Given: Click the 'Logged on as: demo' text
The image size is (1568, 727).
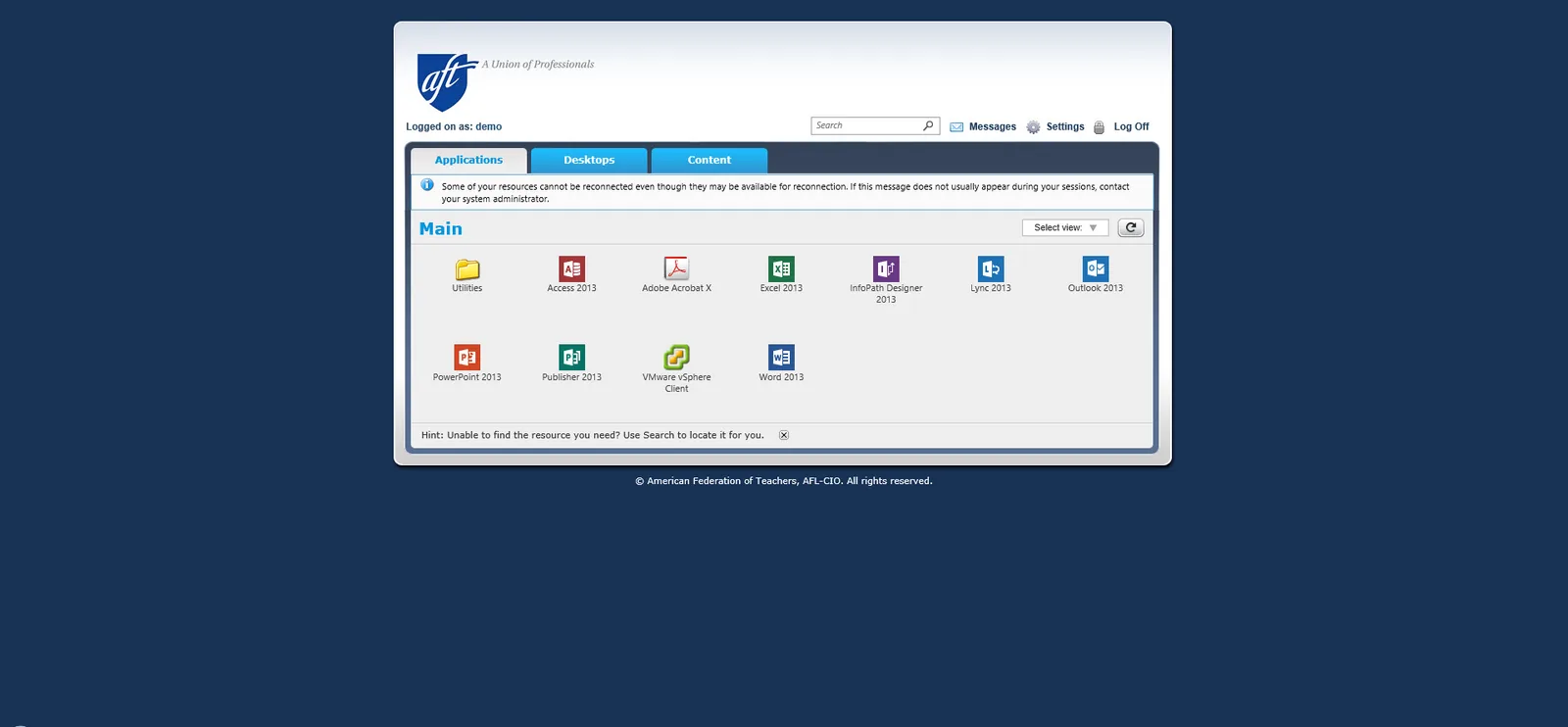Looking at the screenshot, I should (x=454, y=126).
